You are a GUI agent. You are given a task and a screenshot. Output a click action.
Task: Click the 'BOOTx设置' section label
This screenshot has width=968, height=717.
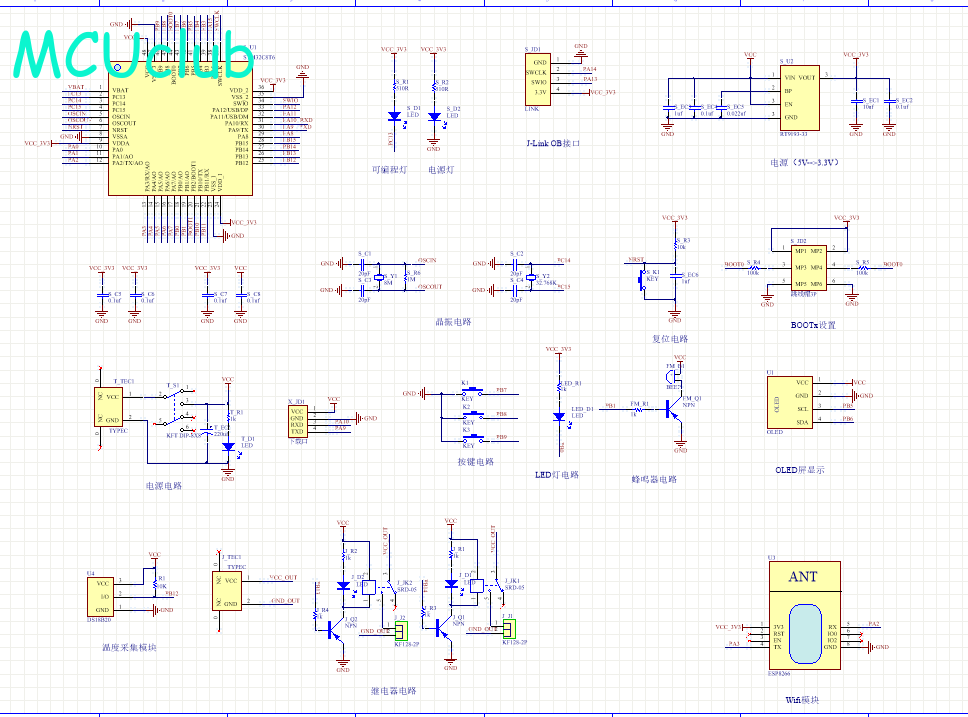point(813,325)
